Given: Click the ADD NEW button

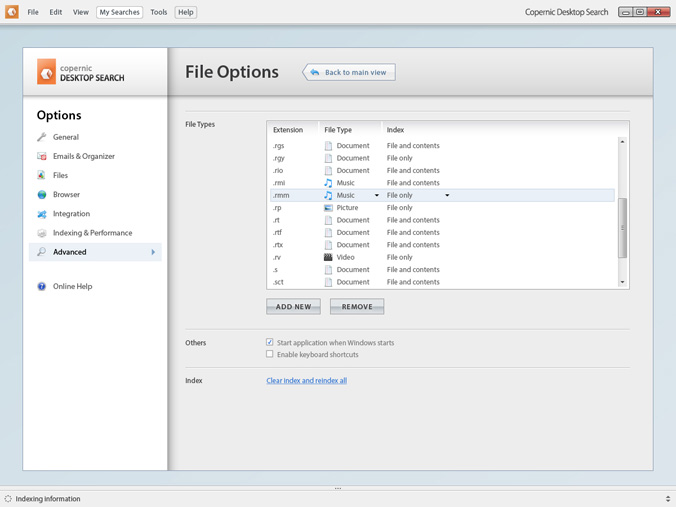Looking at the screenshot, I should [x=293, y=307].
